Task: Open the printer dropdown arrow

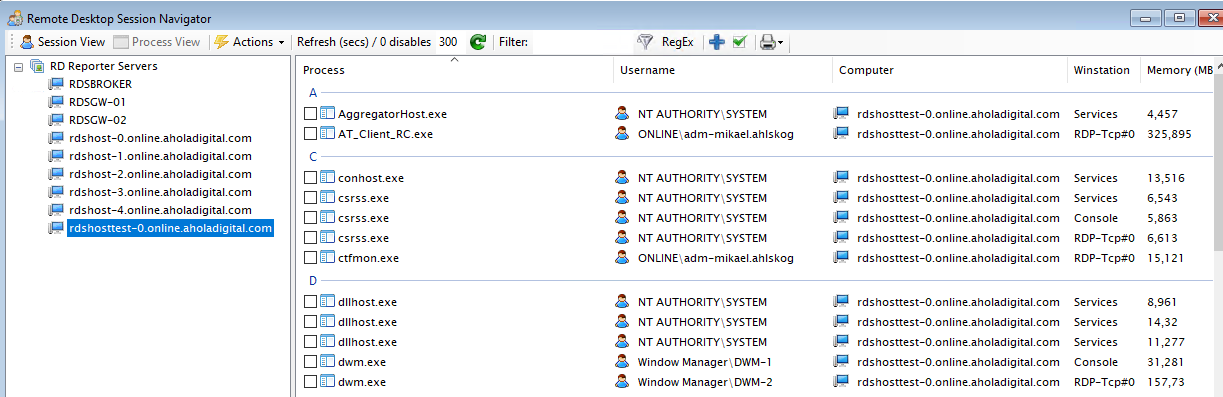Action: click(781, 43)
